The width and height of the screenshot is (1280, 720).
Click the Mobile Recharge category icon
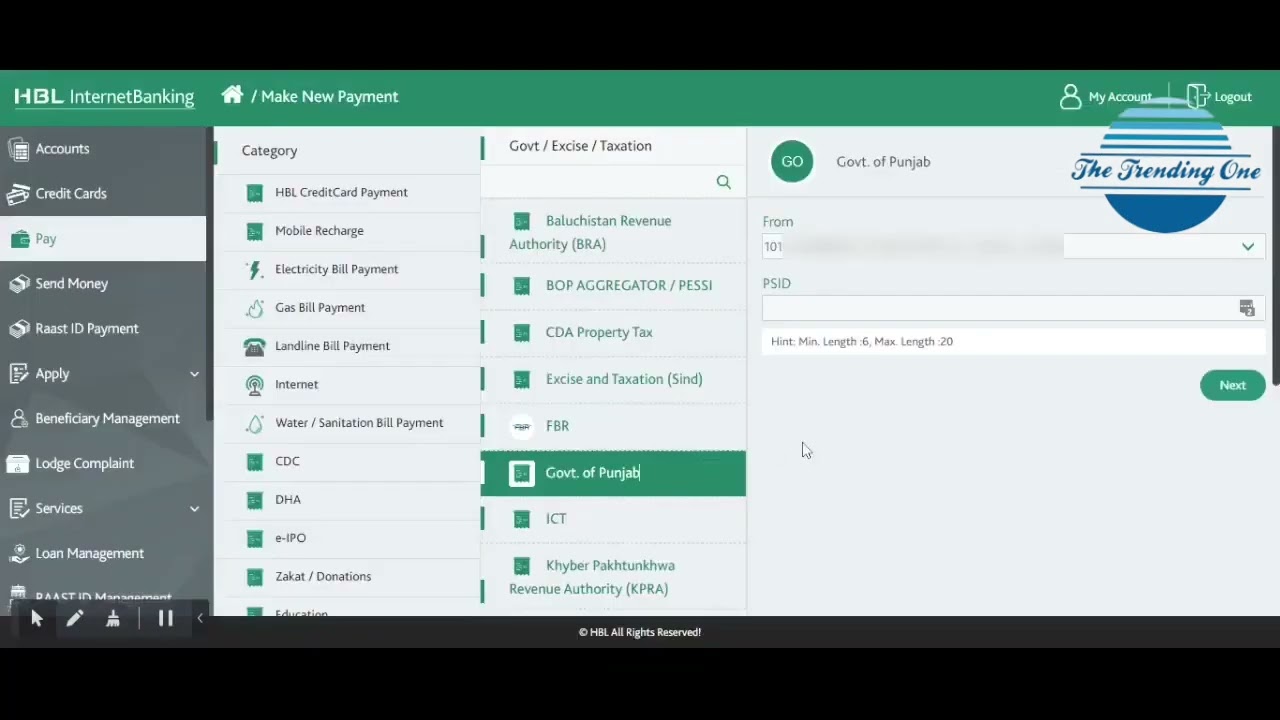point(255,231)
